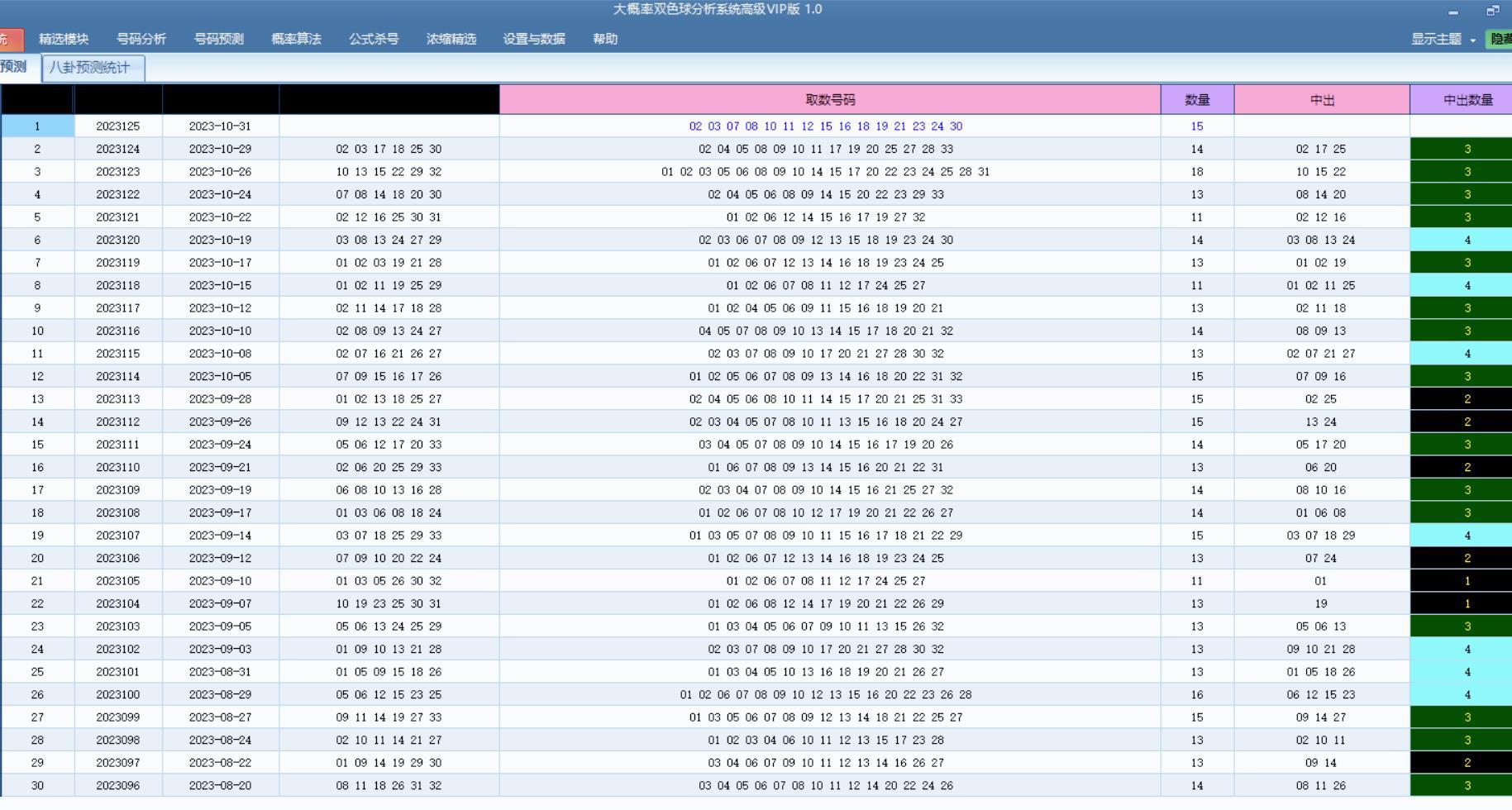This screenshot has height=810, width=1512.
Task: Select date 2023-09-24
Action: pos(221,445)
